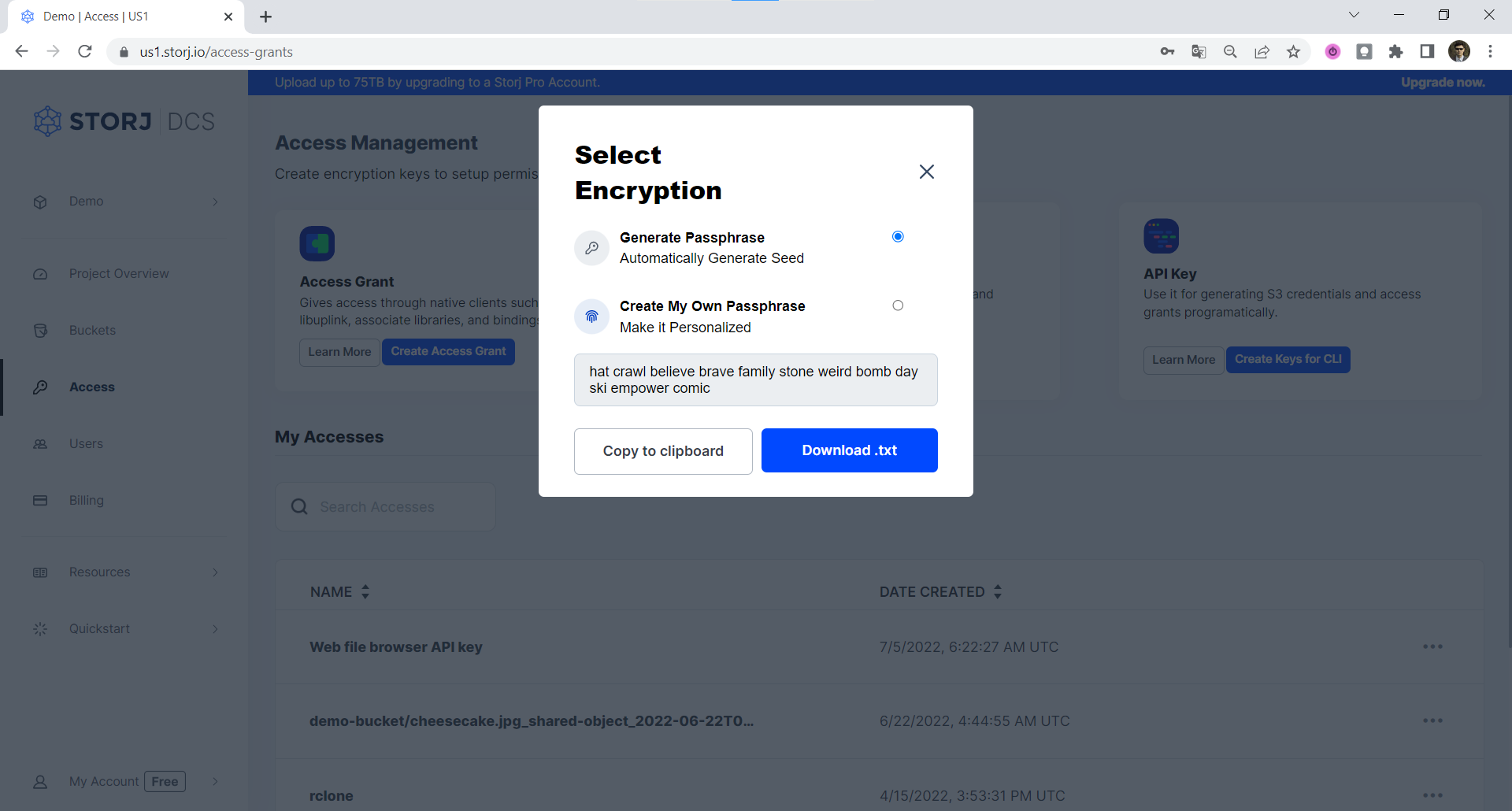Click the generated passphrase text box
The width and height of the screenshot is (1512, 811).
(x=755, y=380)
